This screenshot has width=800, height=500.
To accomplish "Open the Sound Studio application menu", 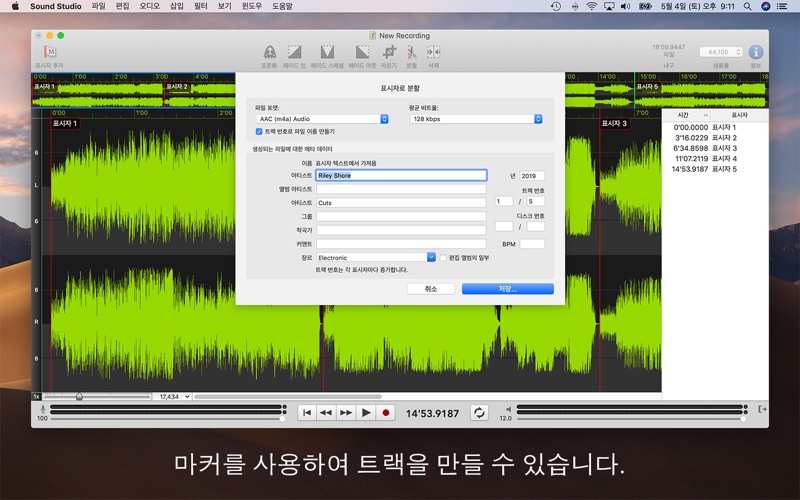I will click(56, 6).
